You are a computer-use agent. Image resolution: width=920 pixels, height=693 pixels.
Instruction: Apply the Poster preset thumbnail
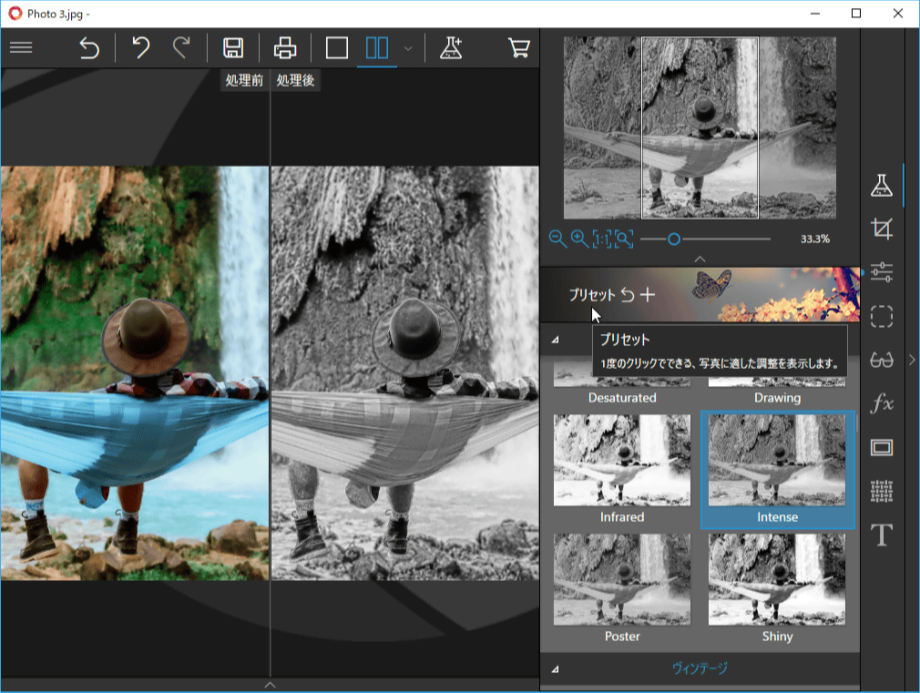coord(622,579)
